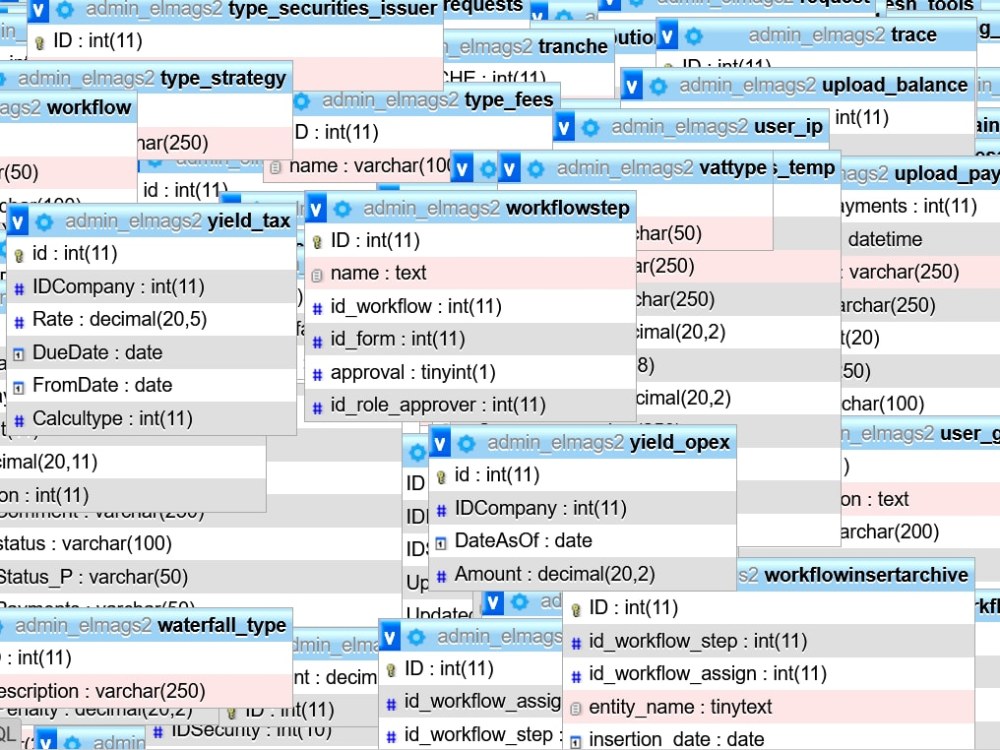Collapse yield_opex table with its V toggle
Image resolution: width=1000 pixels, height=750 pixels.
439,443
